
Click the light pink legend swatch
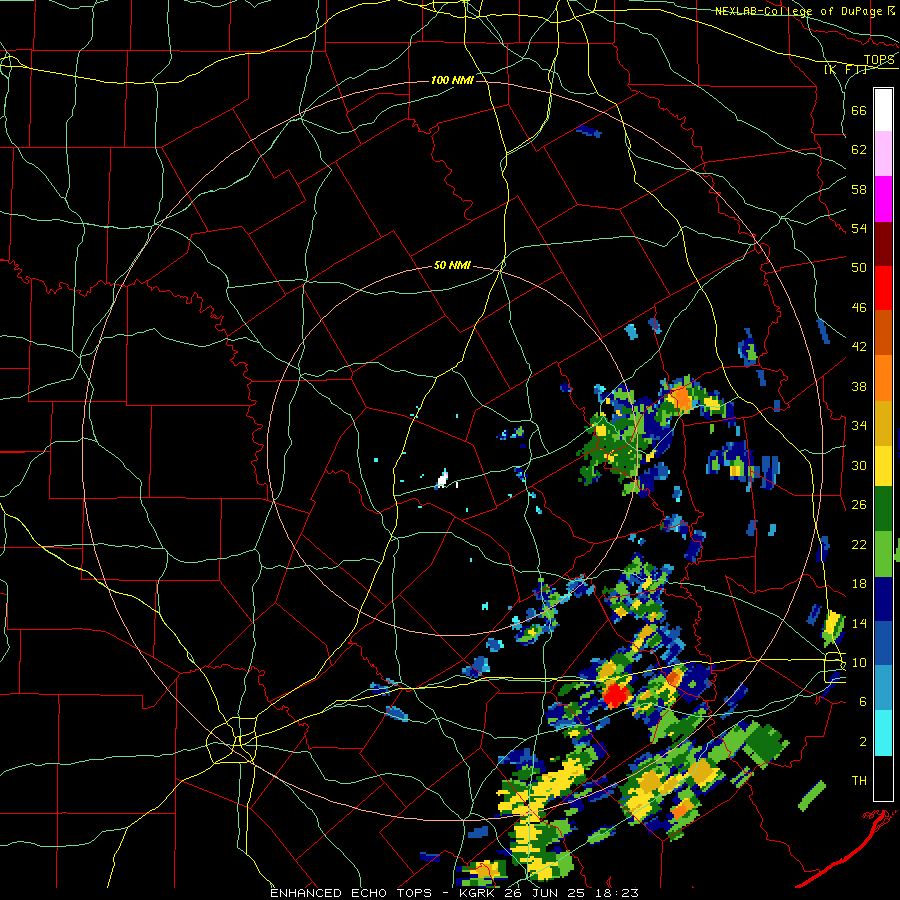[883, 154]
